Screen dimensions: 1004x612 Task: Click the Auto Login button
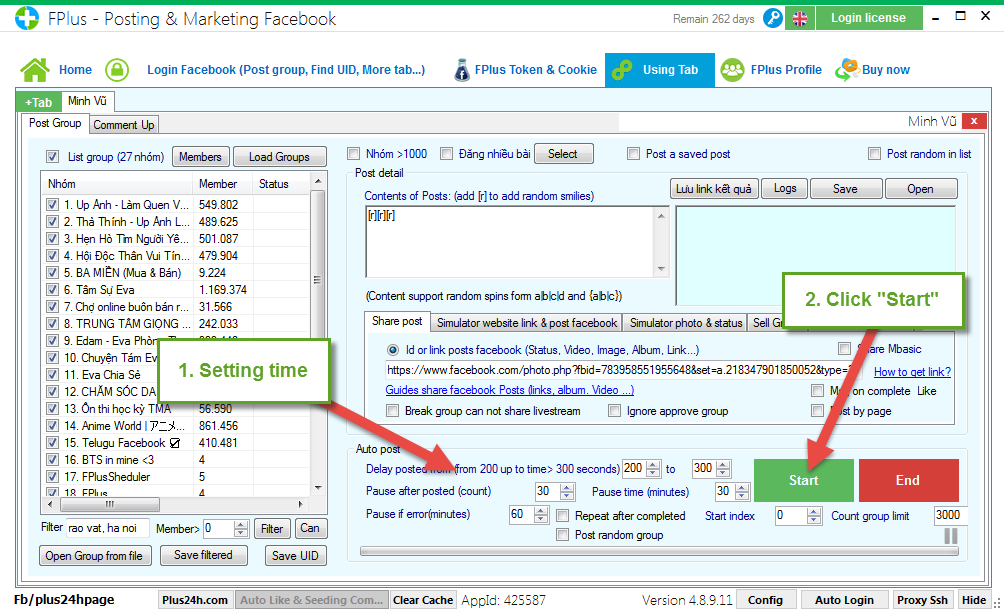pyautogui.click(x=844, y=600)
